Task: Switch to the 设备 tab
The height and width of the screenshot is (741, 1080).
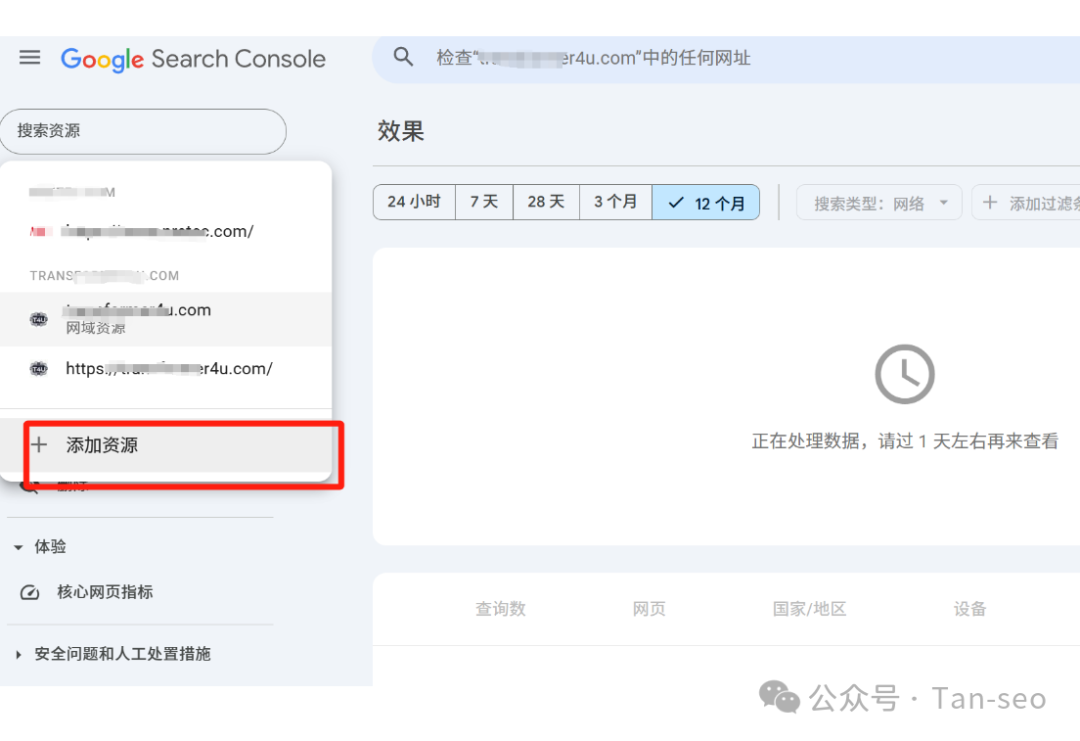Action: point(970,608)
